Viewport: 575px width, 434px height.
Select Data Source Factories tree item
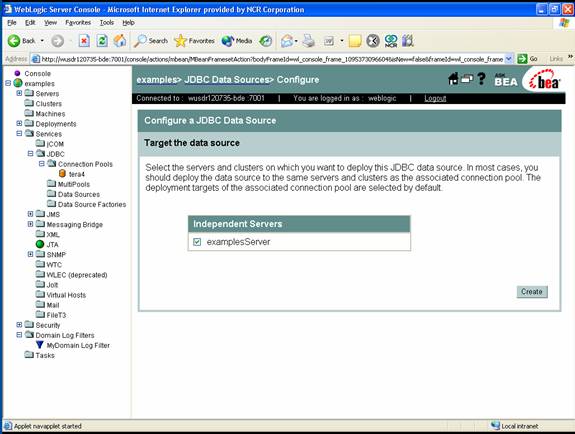[92, 204]
